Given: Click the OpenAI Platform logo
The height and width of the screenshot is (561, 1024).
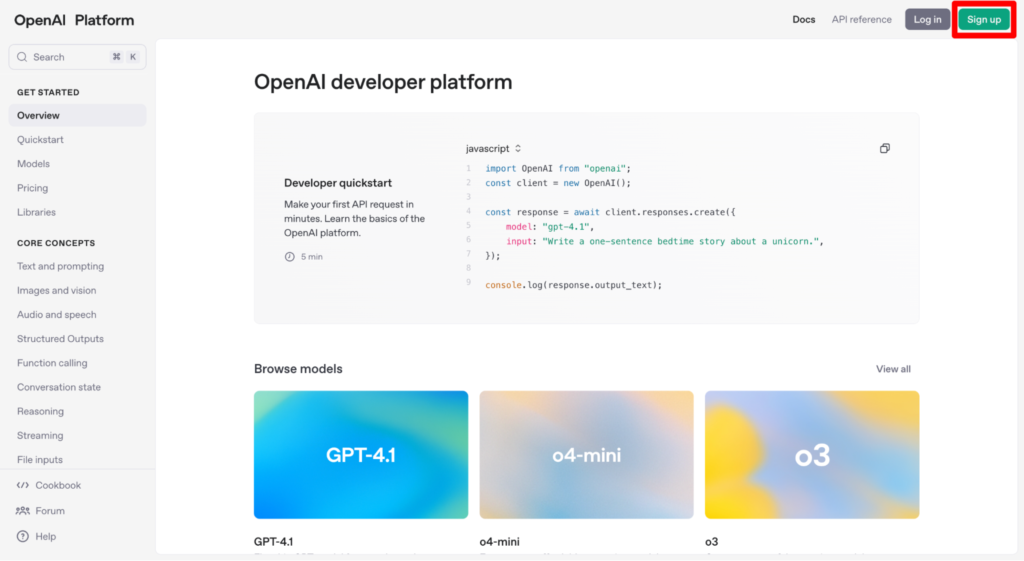Looking at the screenshot, I should coord(74,20).
